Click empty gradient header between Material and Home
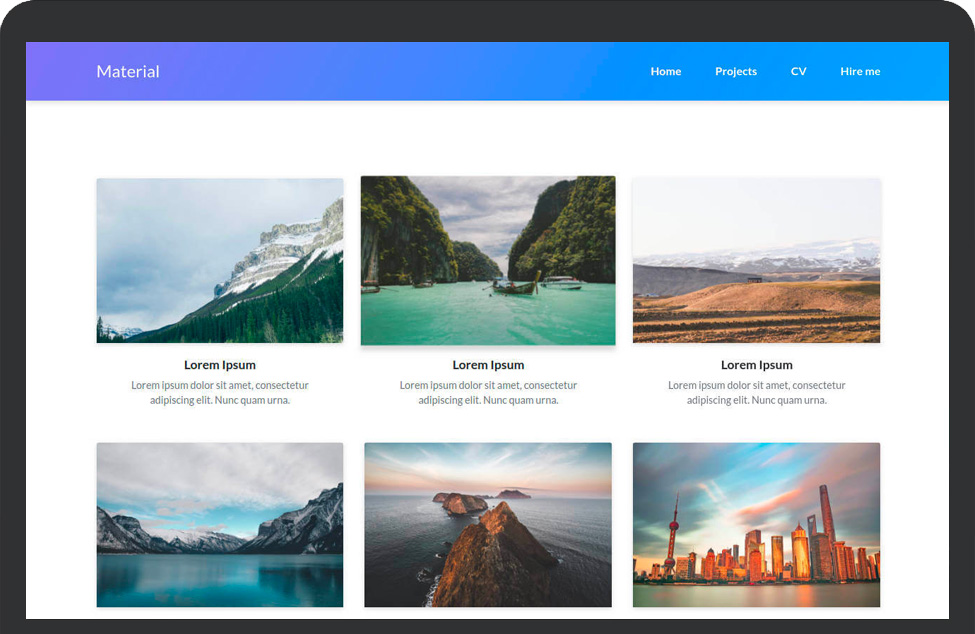Image resolution: width=975 pixels, height=634 pixels. [400, 71]
